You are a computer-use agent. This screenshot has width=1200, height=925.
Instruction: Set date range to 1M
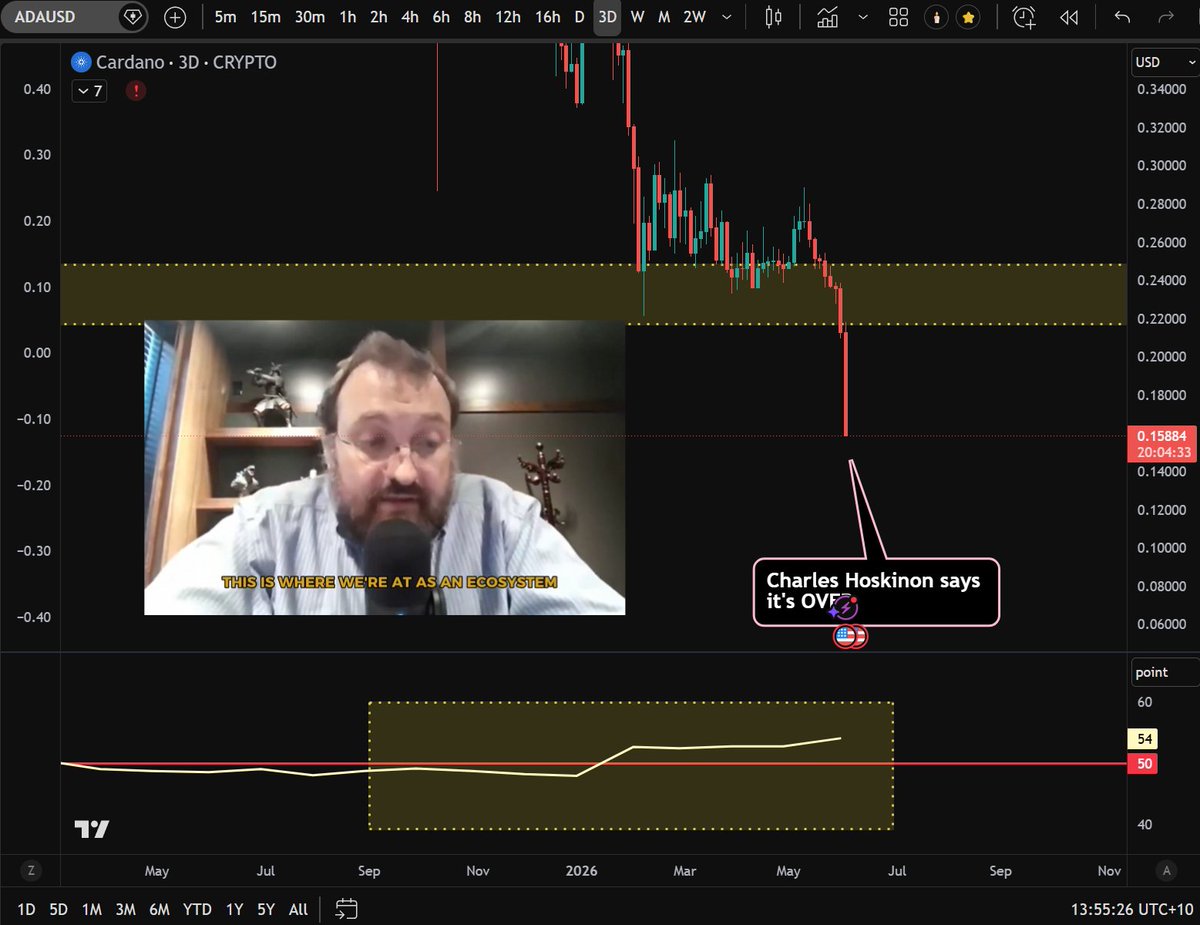point(92,909)
